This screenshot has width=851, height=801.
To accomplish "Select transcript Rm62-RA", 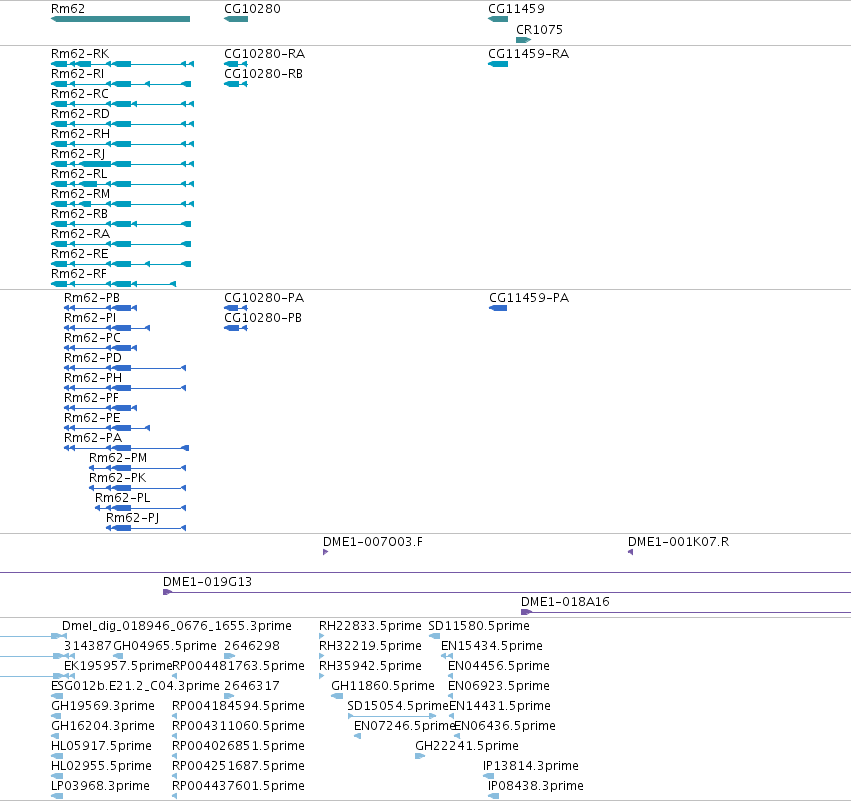I will click(80, 234).
